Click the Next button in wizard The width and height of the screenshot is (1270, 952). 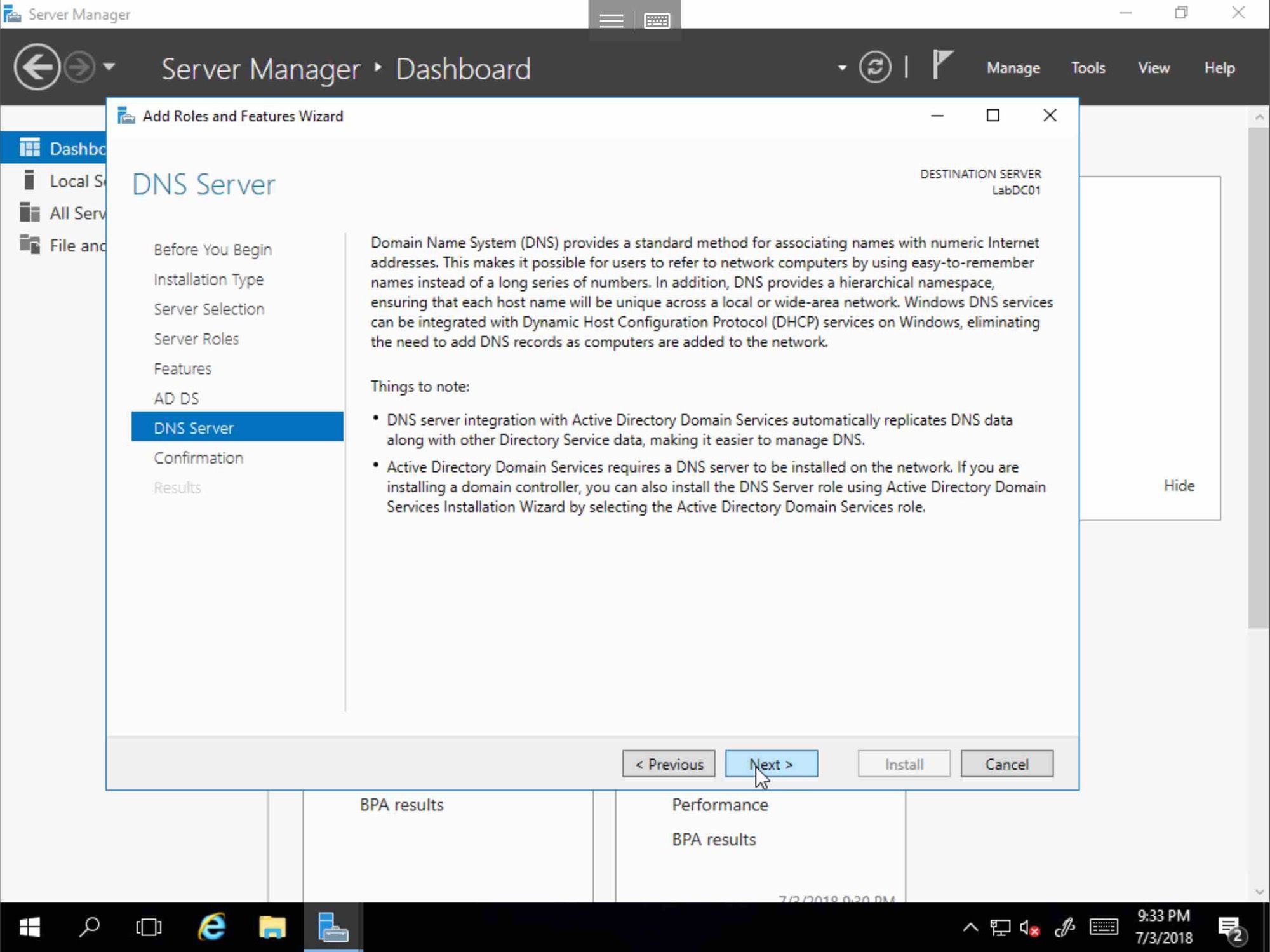[771, 764]
